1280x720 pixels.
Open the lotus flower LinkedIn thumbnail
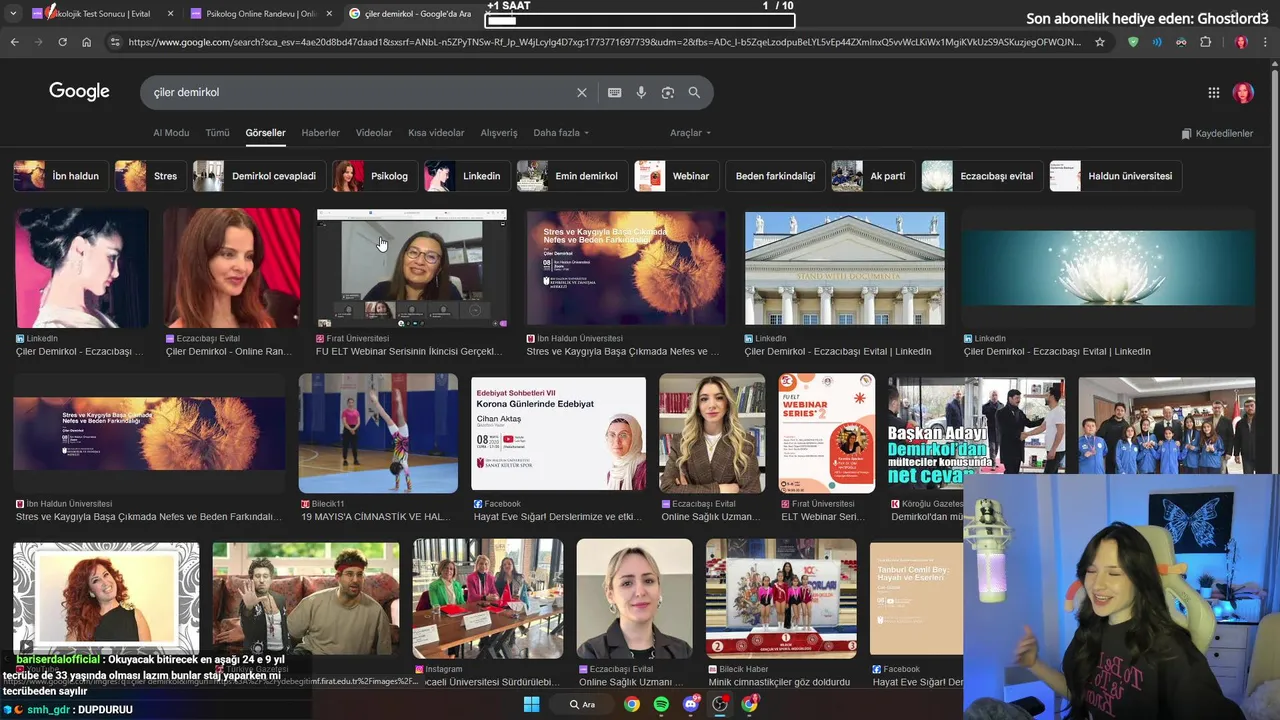click(1108, 268)
